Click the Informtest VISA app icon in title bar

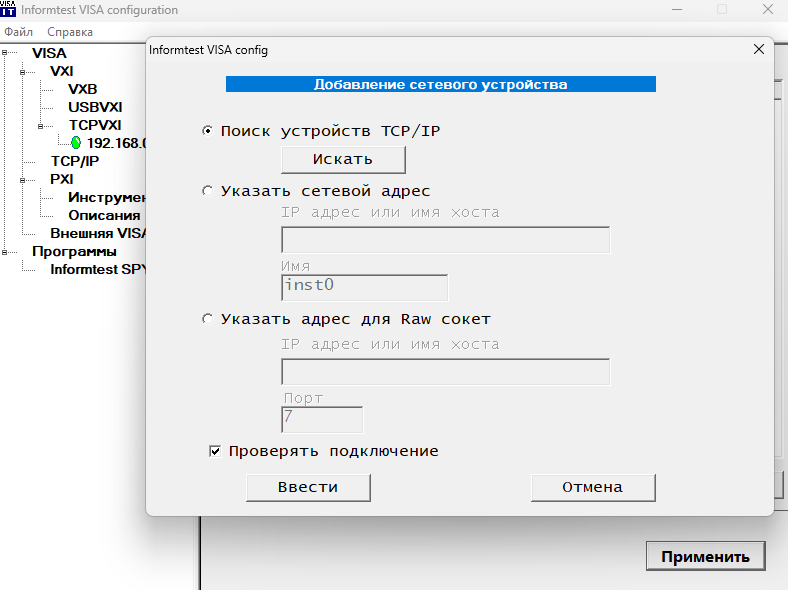[8, 9]
